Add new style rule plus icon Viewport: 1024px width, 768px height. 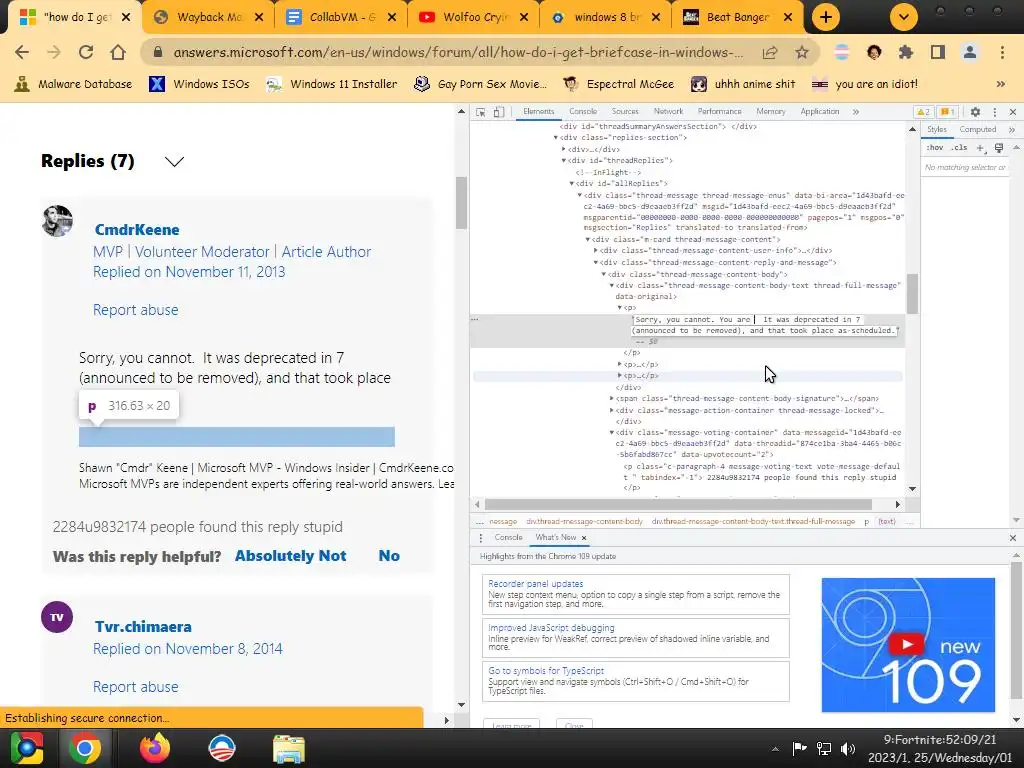coord(980,148)
